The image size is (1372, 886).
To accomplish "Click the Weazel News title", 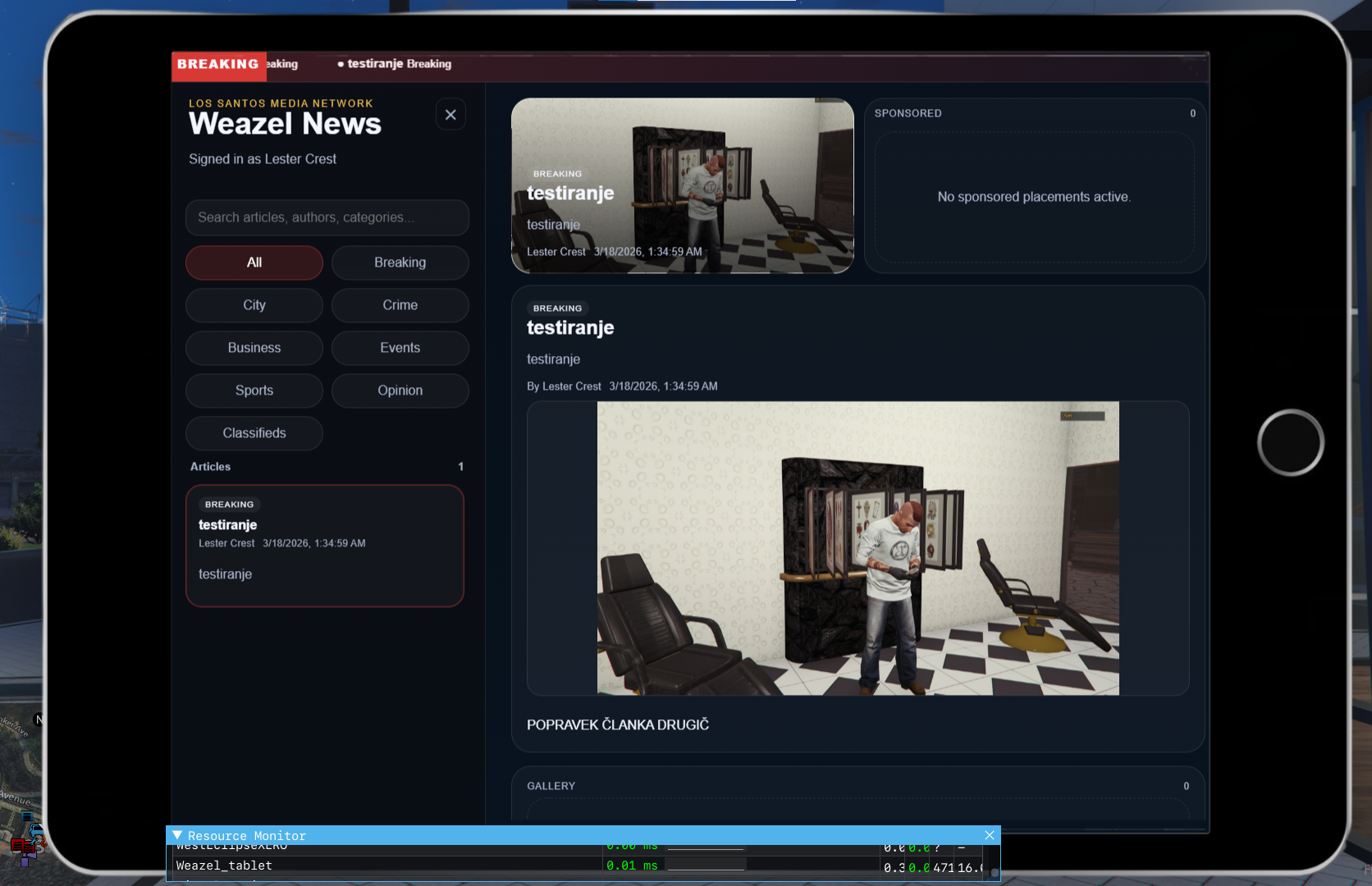I will (286, 124).
